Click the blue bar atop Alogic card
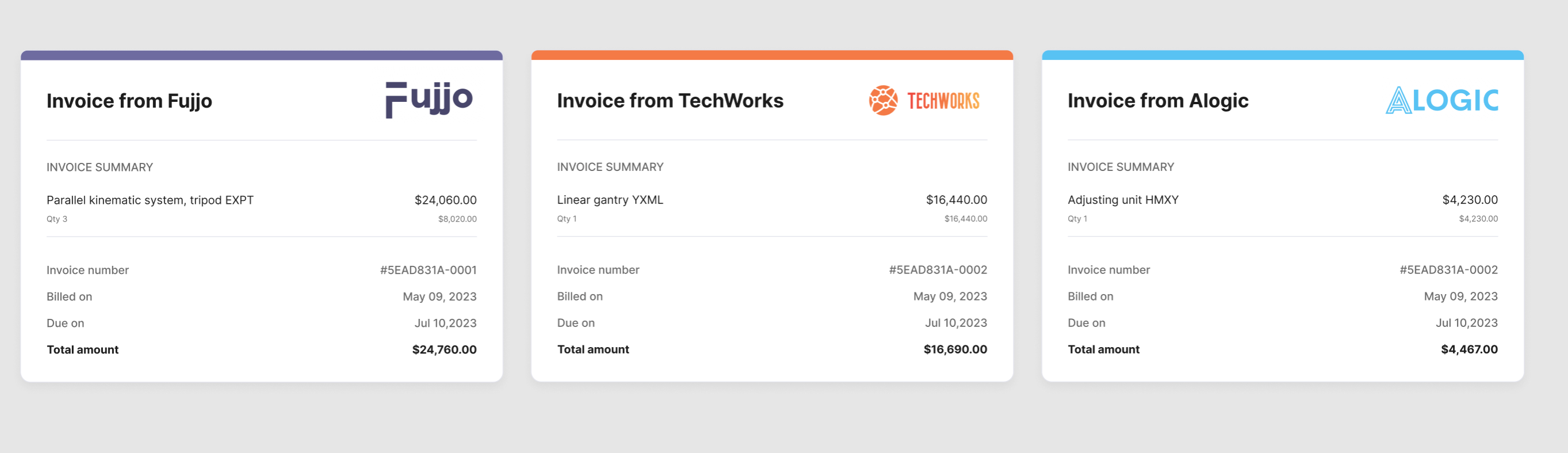 pos(1283,55)
